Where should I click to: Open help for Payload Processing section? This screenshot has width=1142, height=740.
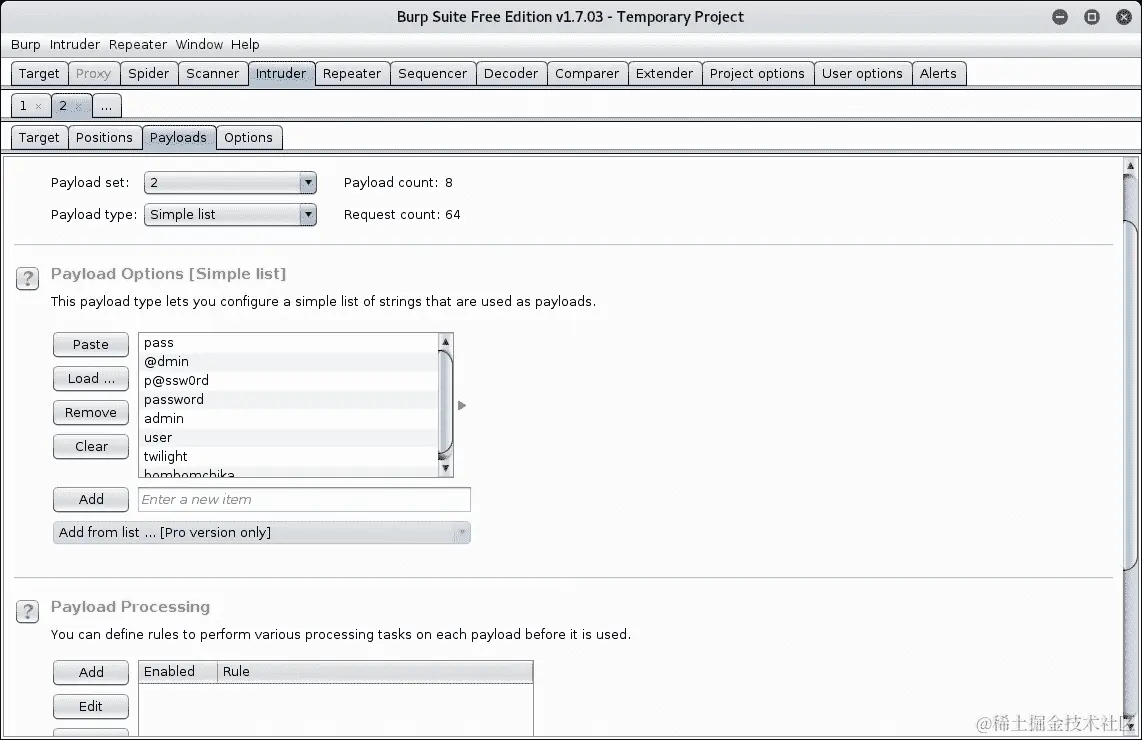[28, 611]
